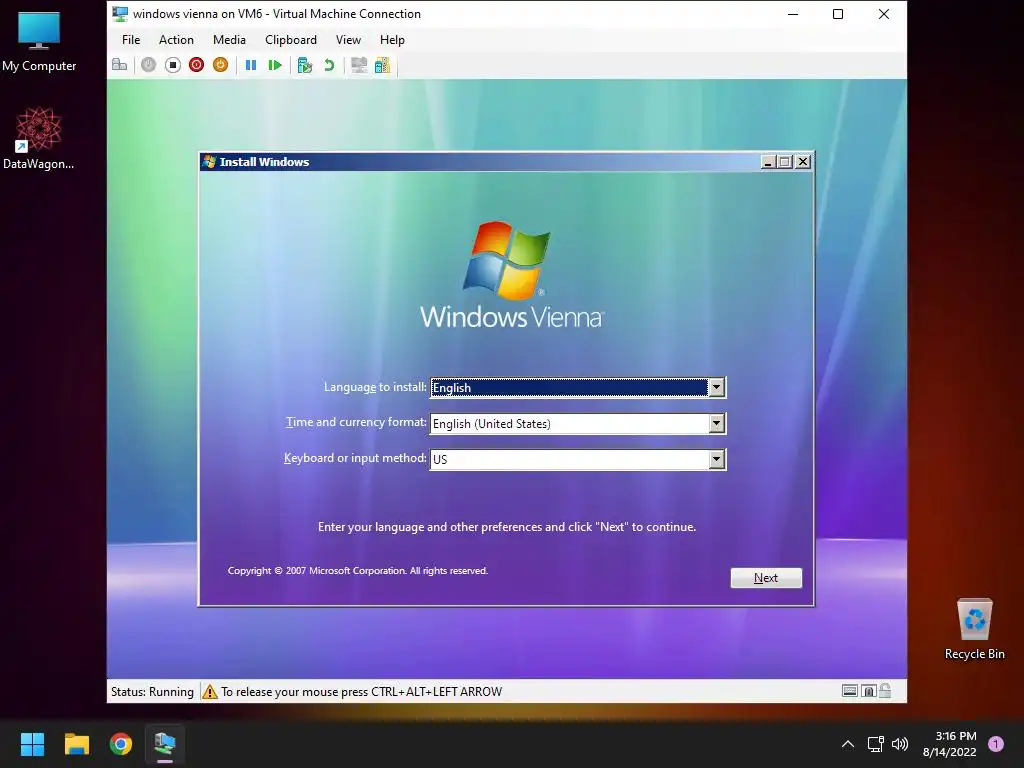
Task: Click the Language to install label
Action: pos(375,387)
